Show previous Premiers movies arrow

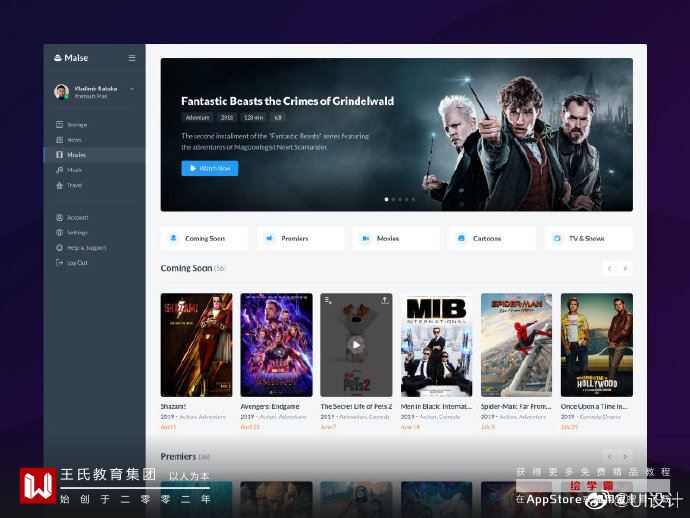[x=609, y=457]
